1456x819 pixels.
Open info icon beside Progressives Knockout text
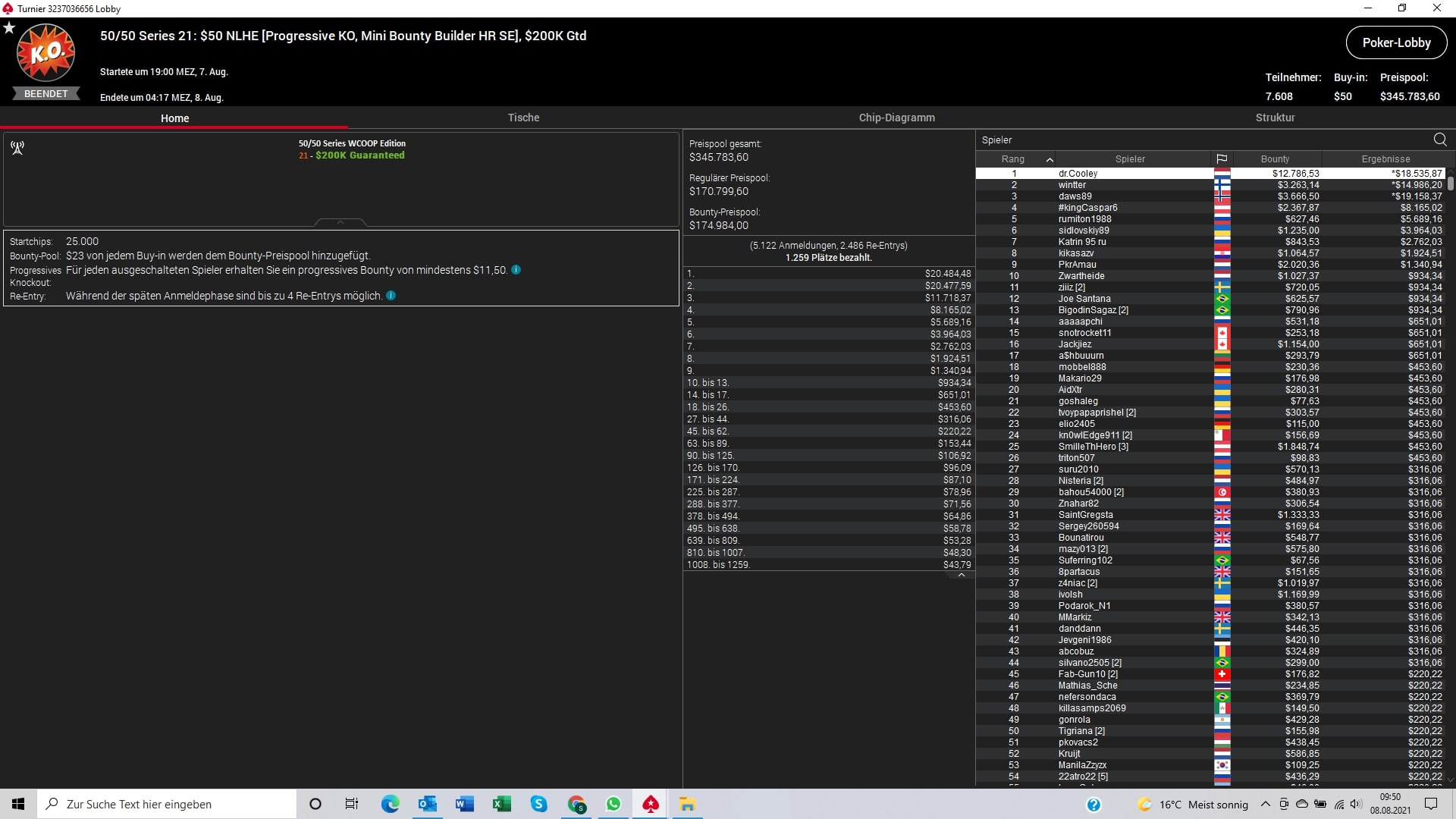point(516,270)
